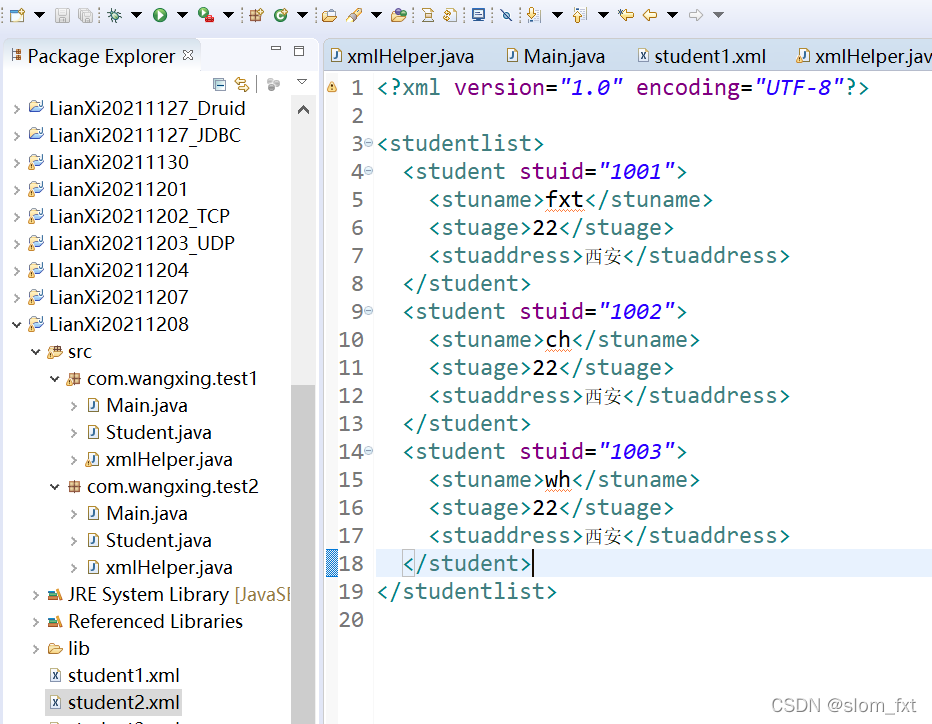Select the Package Explorer tab
932x724 pixels.
click(101, 56)
